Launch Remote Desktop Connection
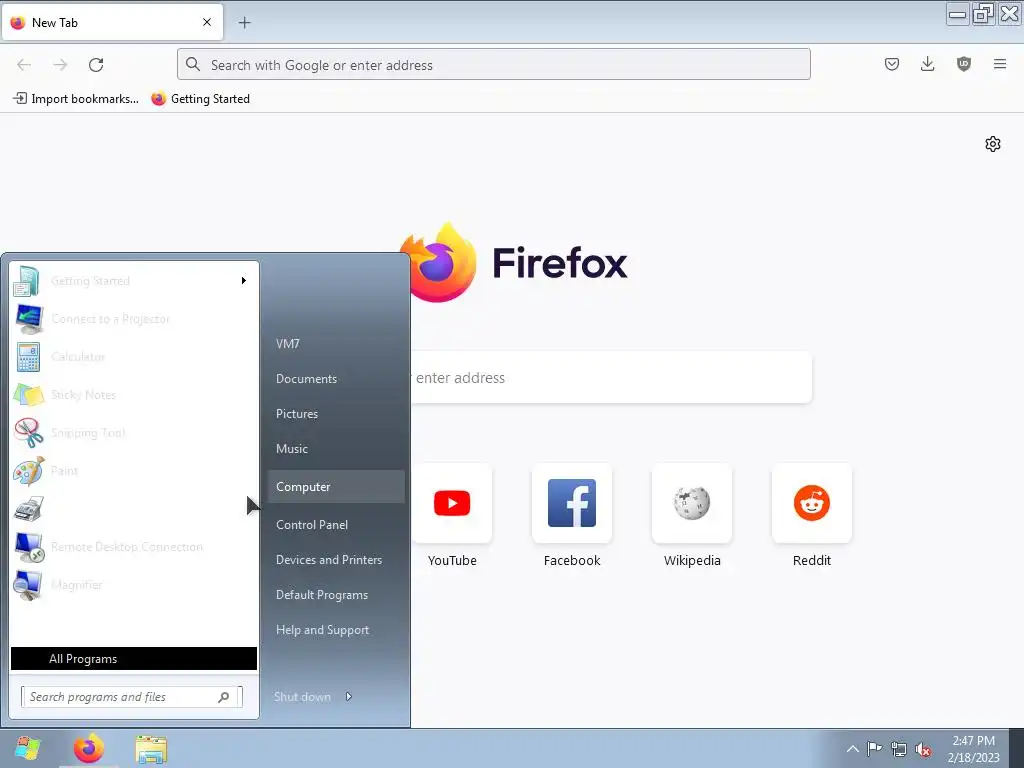1024x768 pixels. click(x=134, y=547)
